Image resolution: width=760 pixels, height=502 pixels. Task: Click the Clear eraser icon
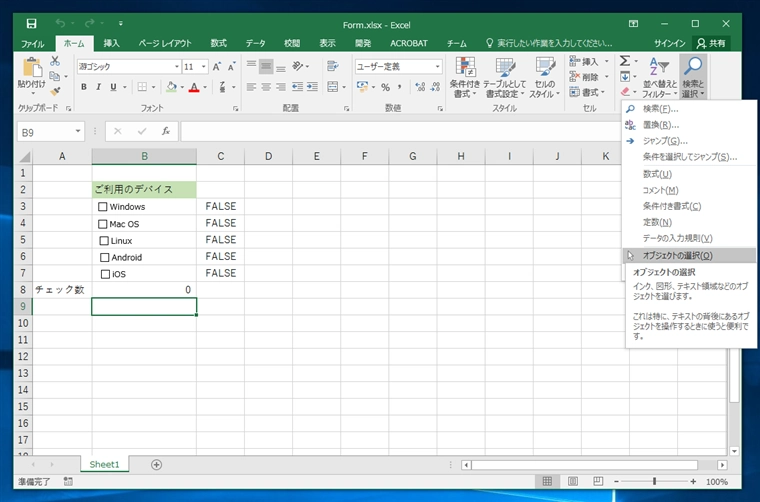(625, 91)
